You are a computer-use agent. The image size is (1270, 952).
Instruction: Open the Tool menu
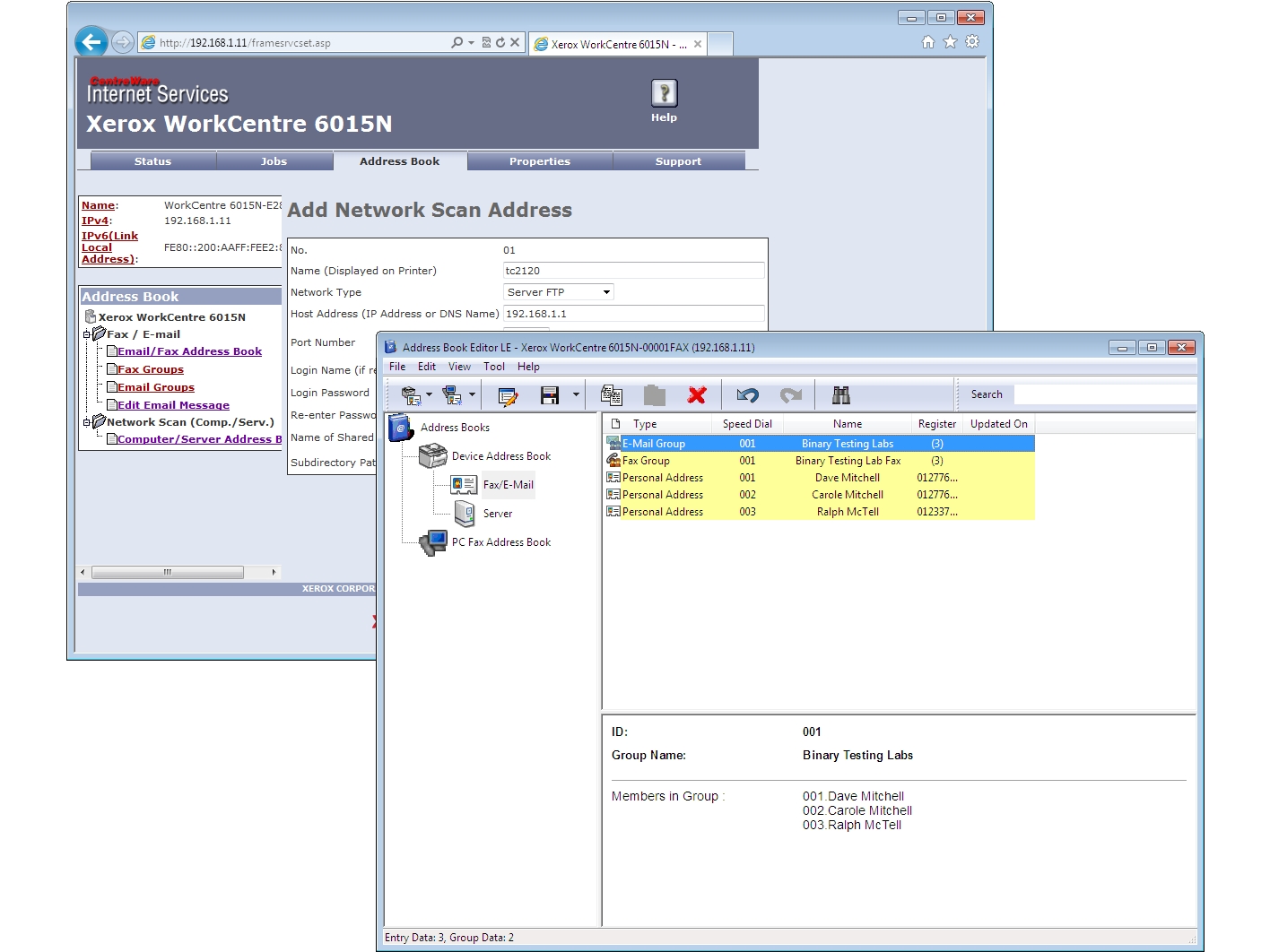pyautogui.click(x=494, y=367)
